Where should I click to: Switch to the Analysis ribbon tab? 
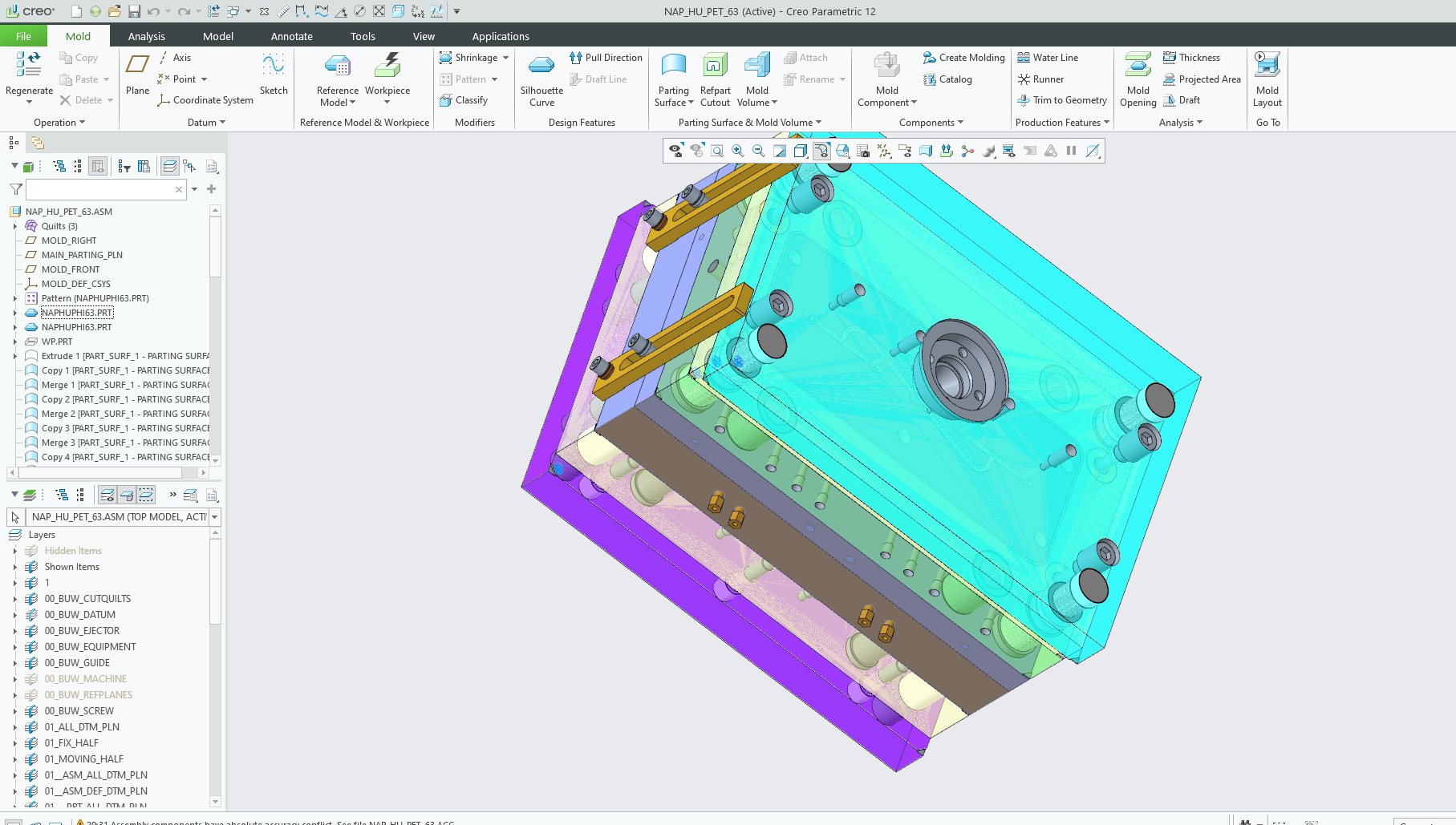(146, 36)
